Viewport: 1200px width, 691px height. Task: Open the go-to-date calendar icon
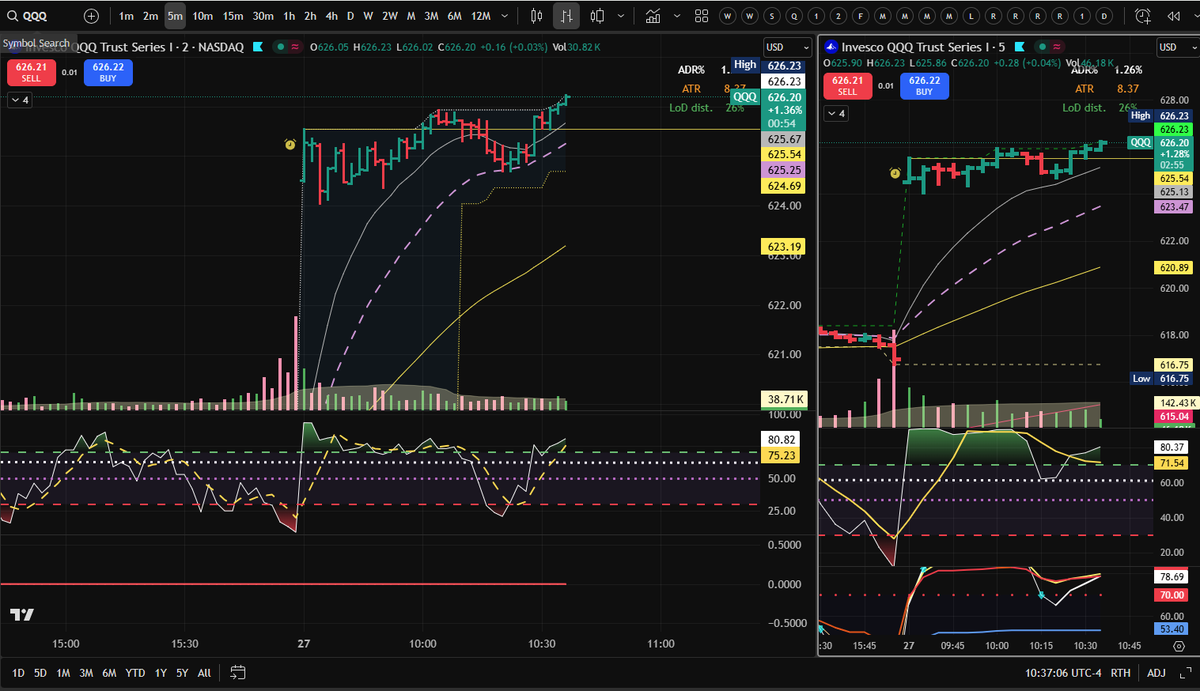pyautogui.click(x=238, y=673)
